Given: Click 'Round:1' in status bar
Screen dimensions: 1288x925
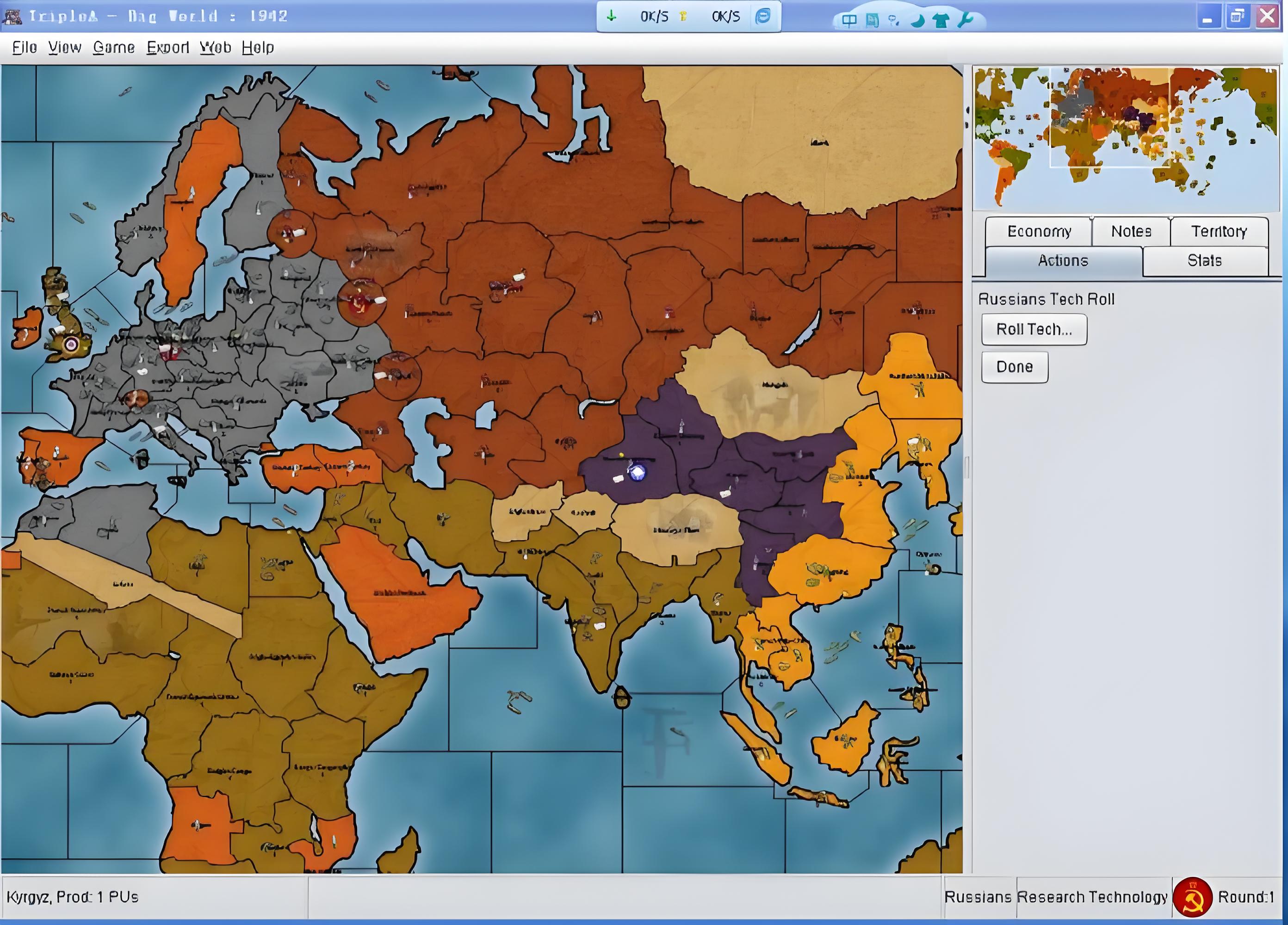Looking at the screenshot, I should pyautogui.click(x=1246, y=897).
